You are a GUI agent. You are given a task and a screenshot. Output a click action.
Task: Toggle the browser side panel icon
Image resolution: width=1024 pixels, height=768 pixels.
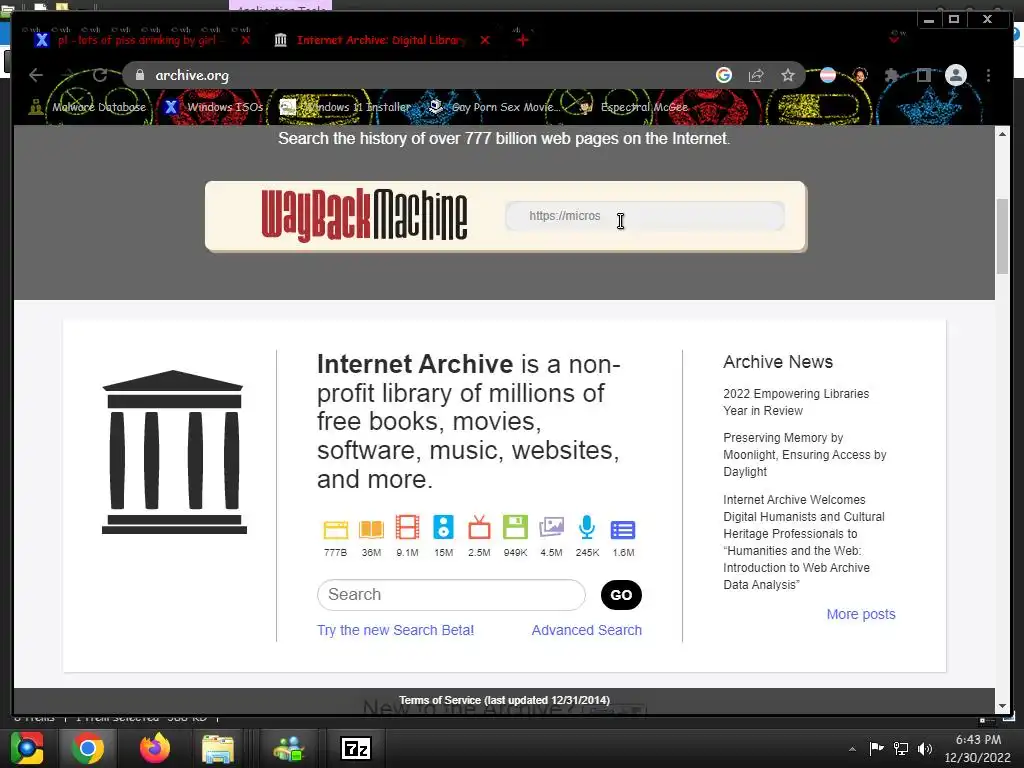[923, 75]
